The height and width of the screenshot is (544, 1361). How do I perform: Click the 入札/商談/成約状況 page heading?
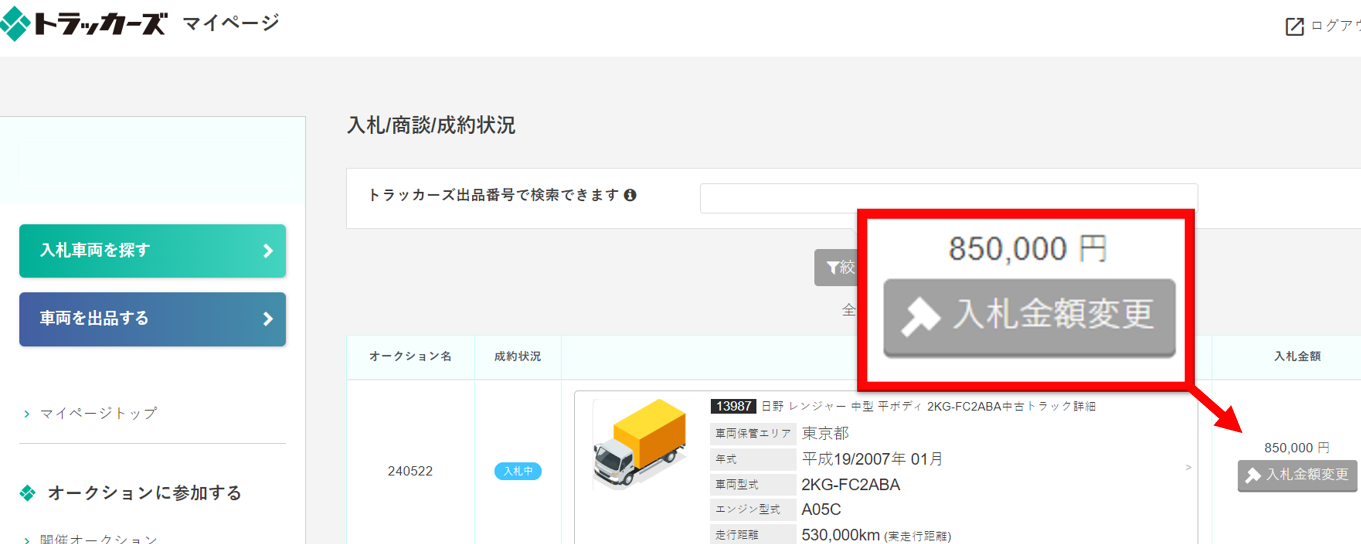tap(431, 126)
